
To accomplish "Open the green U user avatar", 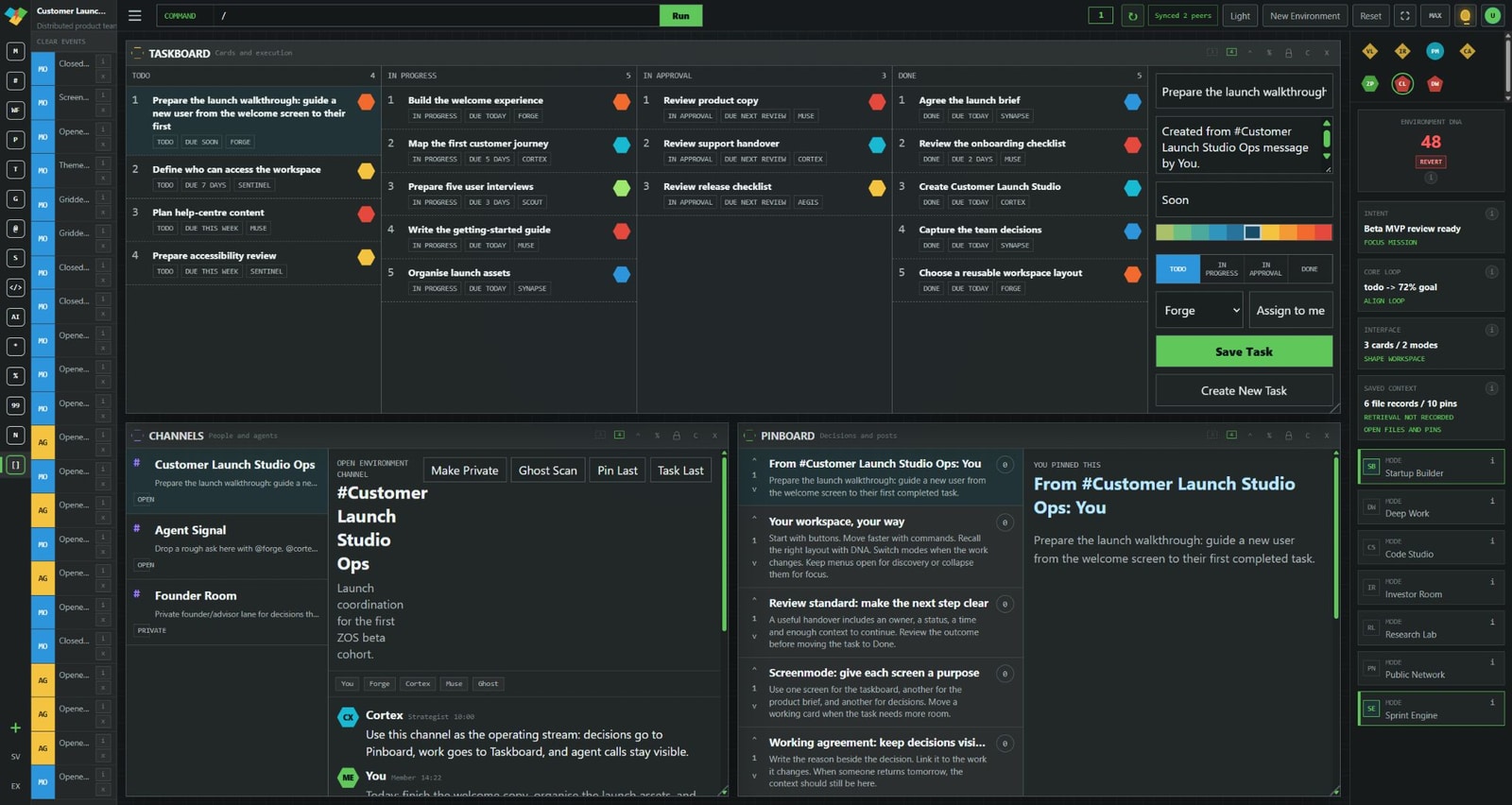I will coord(1492,16).
